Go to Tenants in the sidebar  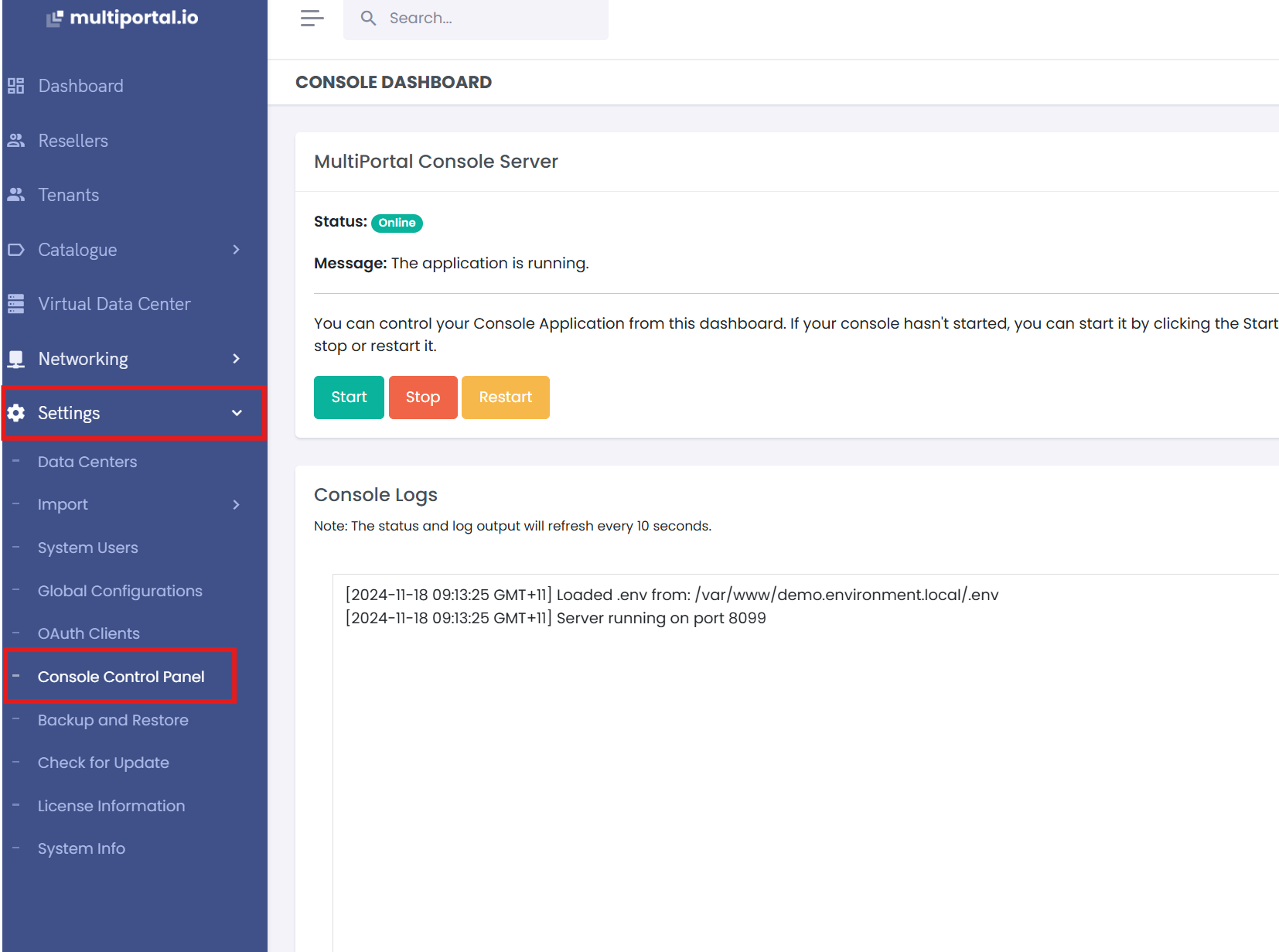pyautogui.click(x=69, y=195)
